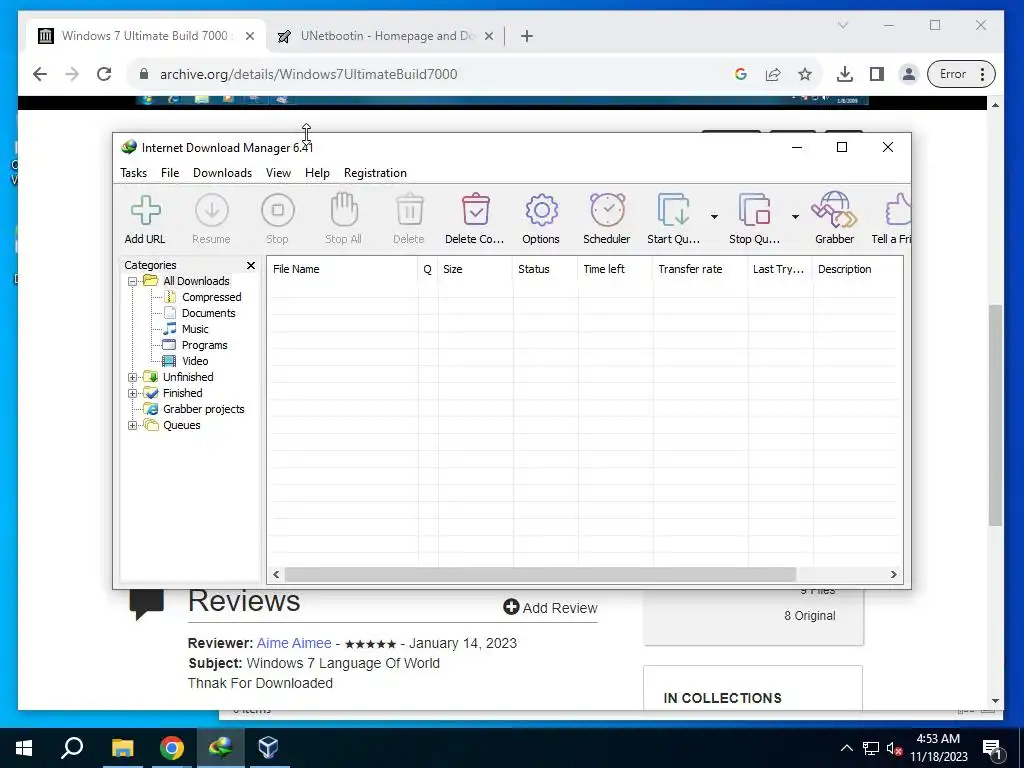Expand the Unfinished category node
This screenshot has height=768, width=1024.
pos(133,377)
